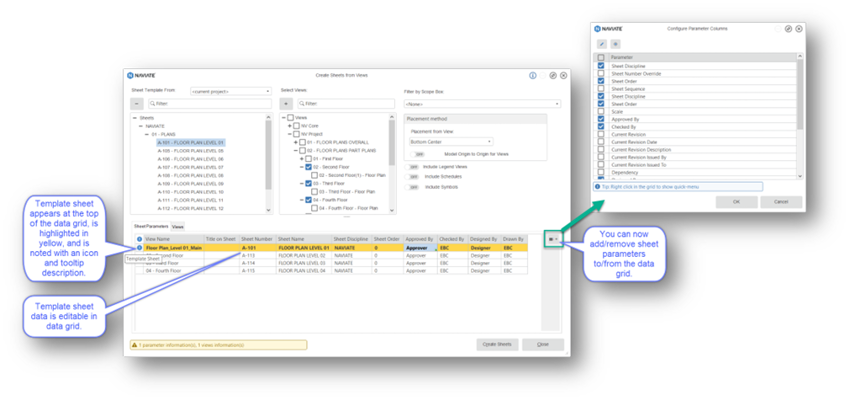Click the sheet template Filter field
Screen dimensions: 850x400
[x=209, y=104]
